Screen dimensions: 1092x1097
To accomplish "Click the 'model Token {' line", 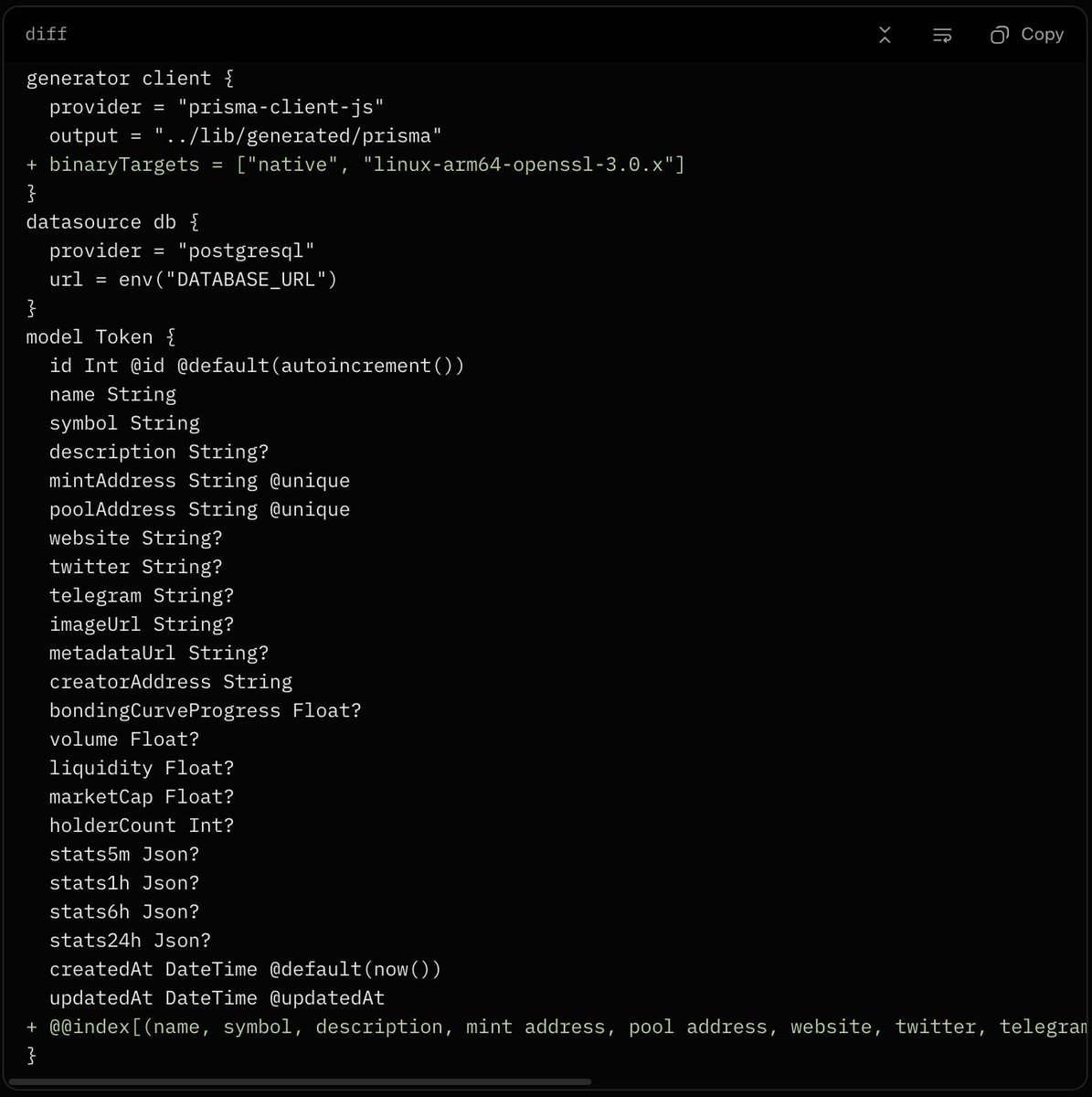I will point(101,337).
